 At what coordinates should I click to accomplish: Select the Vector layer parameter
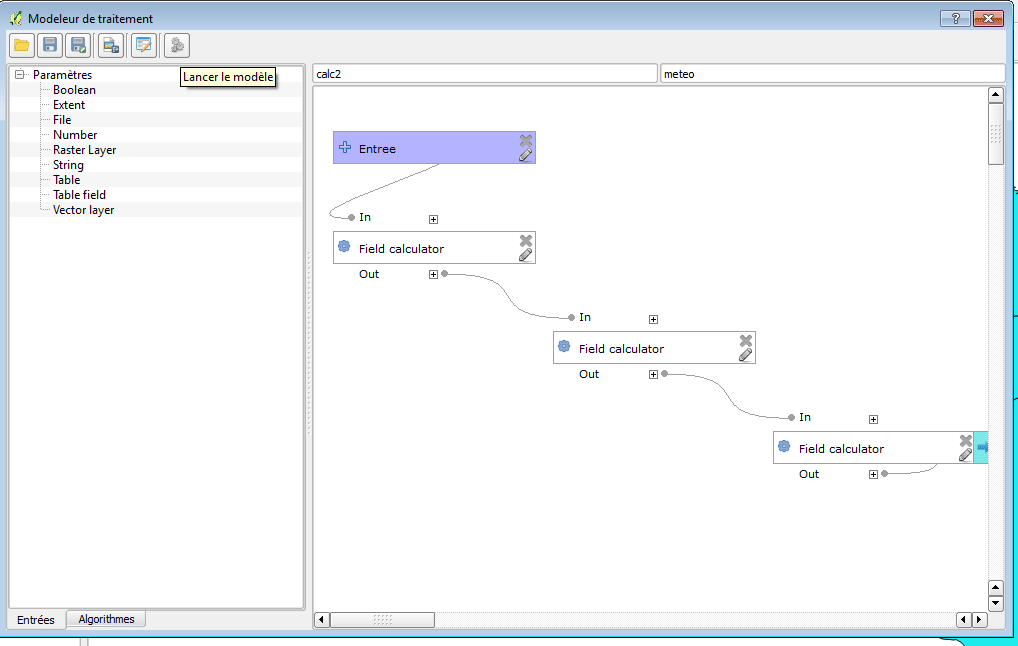click(x=83, y=210)
